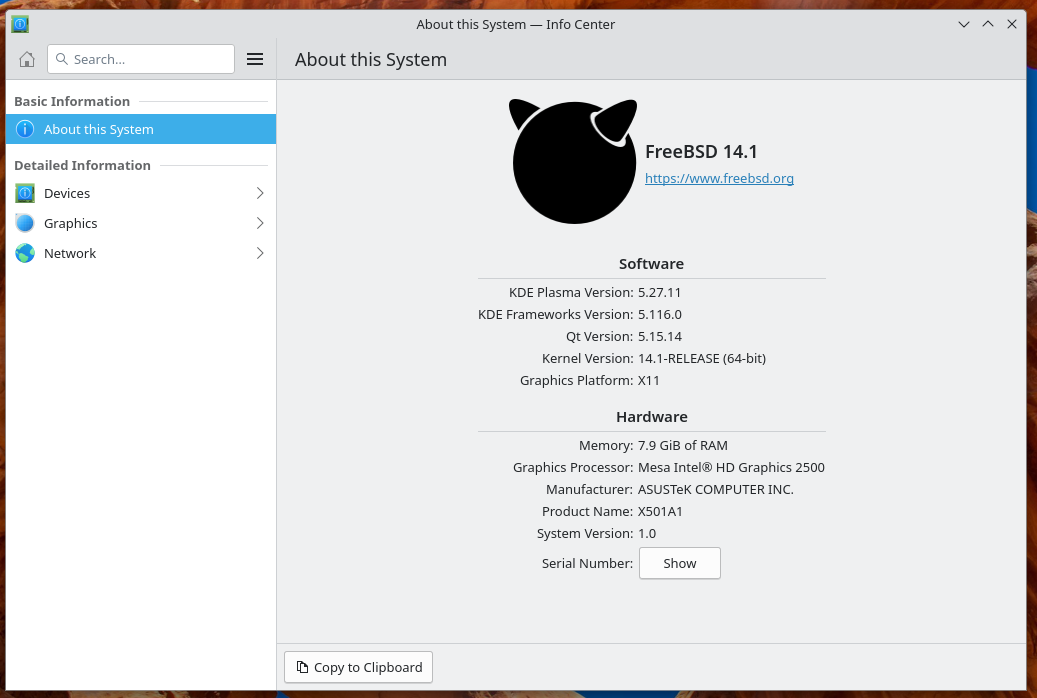
Task: Open the freebsd.org website link
Action: [x=719, y=179]
